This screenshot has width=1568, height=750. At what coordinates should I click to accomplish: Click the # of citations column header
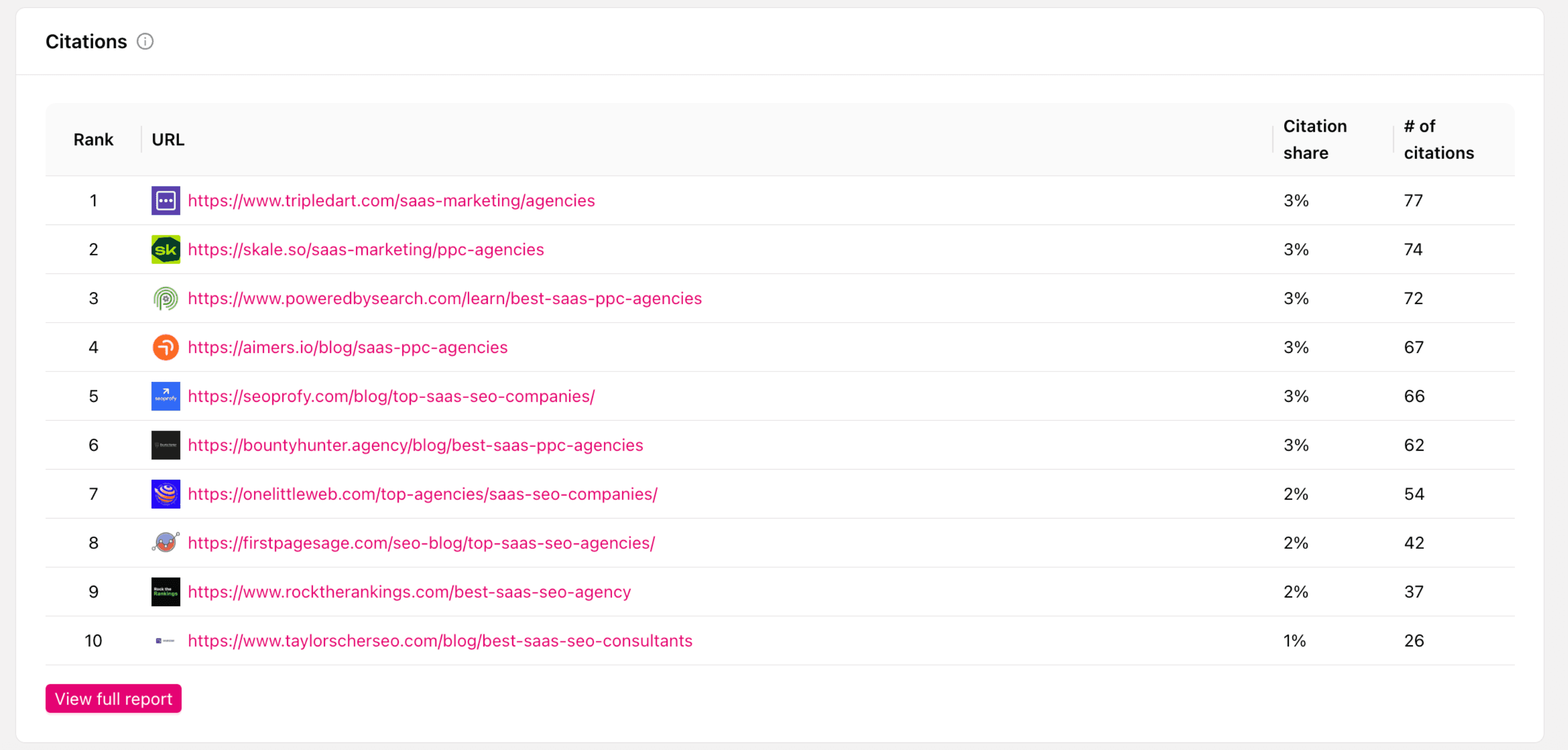1438,139
